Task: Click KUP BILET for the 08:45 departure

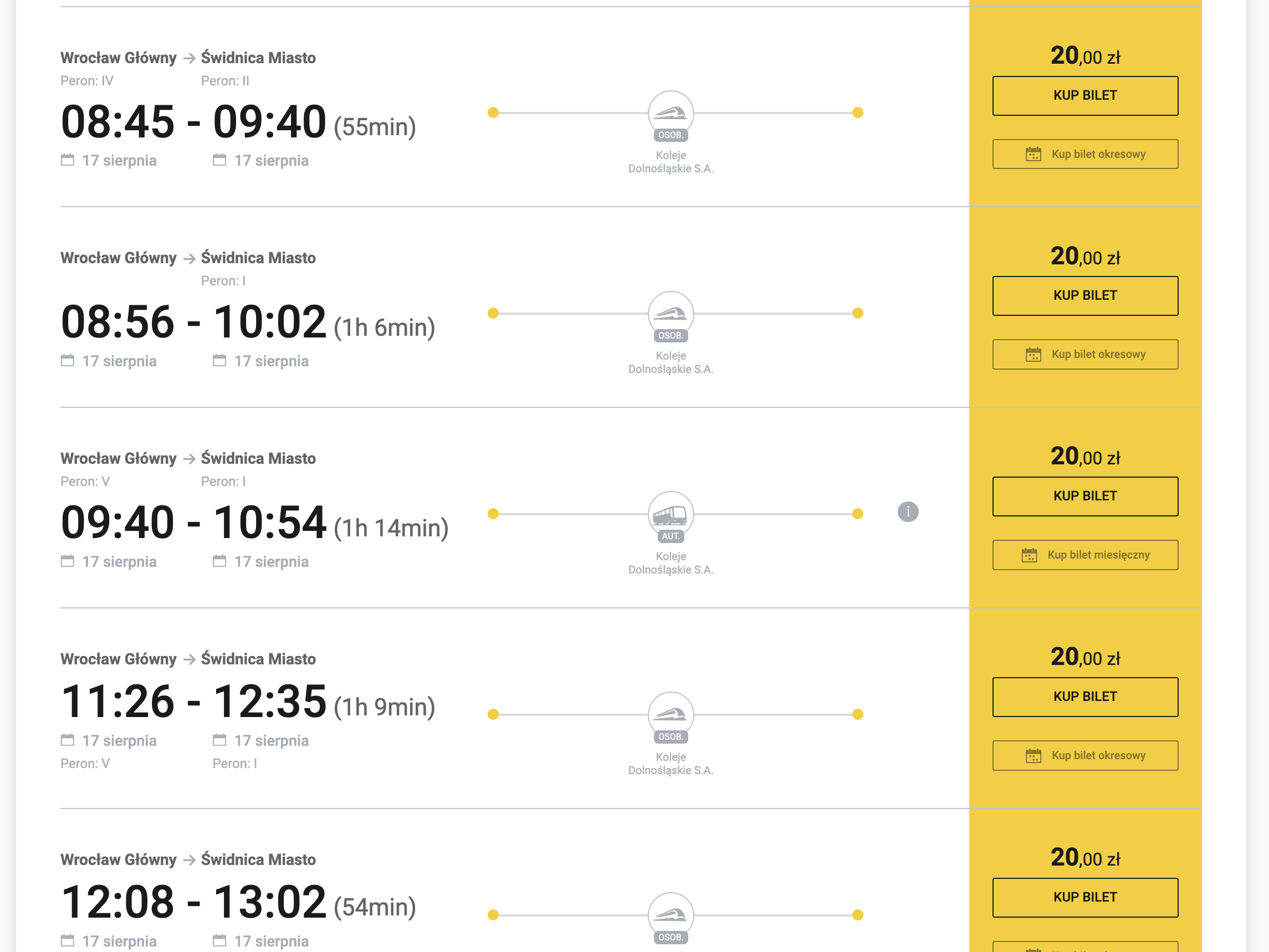Action: pyautogui.click(x=1085, y=94)
